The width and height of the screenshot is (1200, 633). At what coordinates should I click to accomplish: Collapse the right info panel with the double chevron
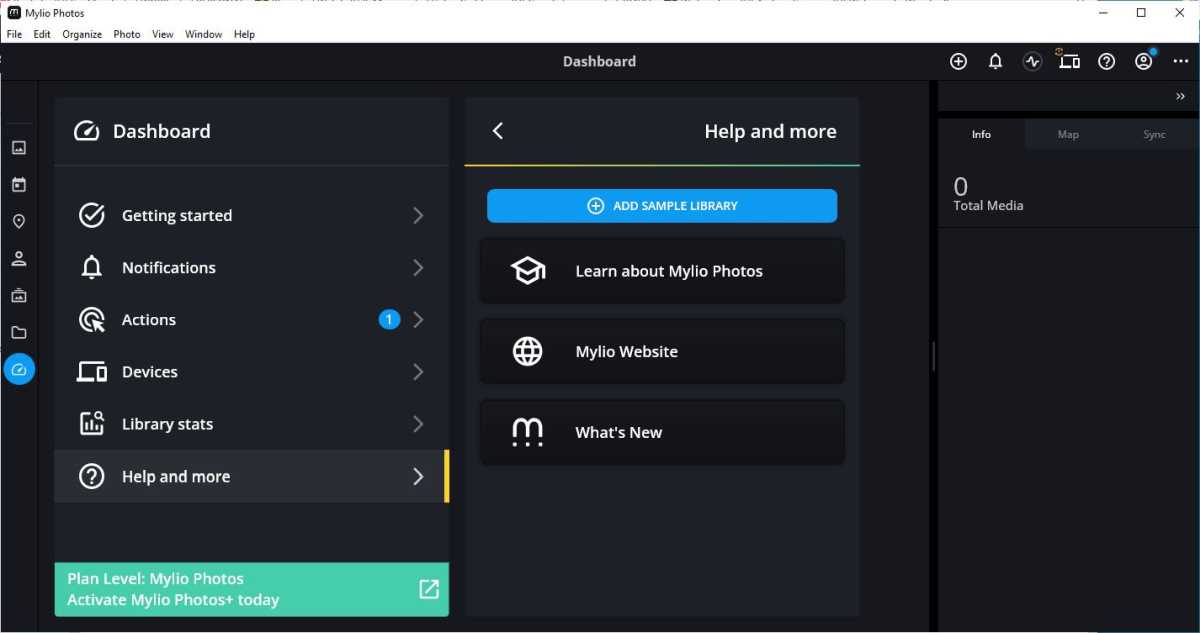[x=1180, y=97]
